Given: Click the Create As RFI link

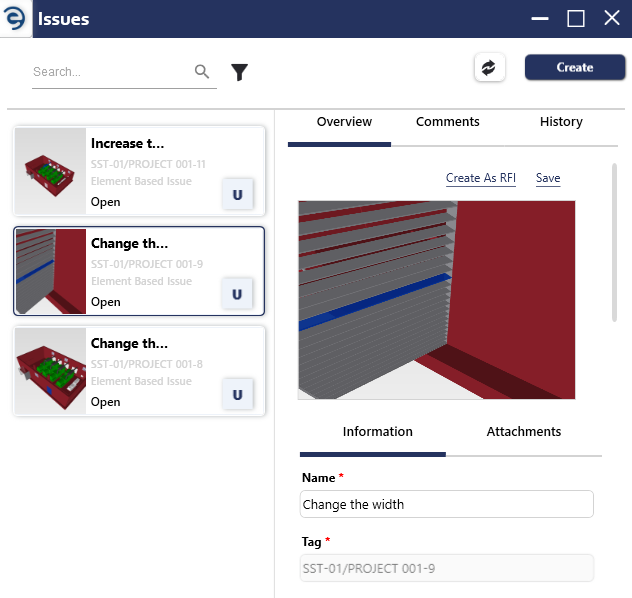Looking at the screenshot, I should tap(480, 178).
